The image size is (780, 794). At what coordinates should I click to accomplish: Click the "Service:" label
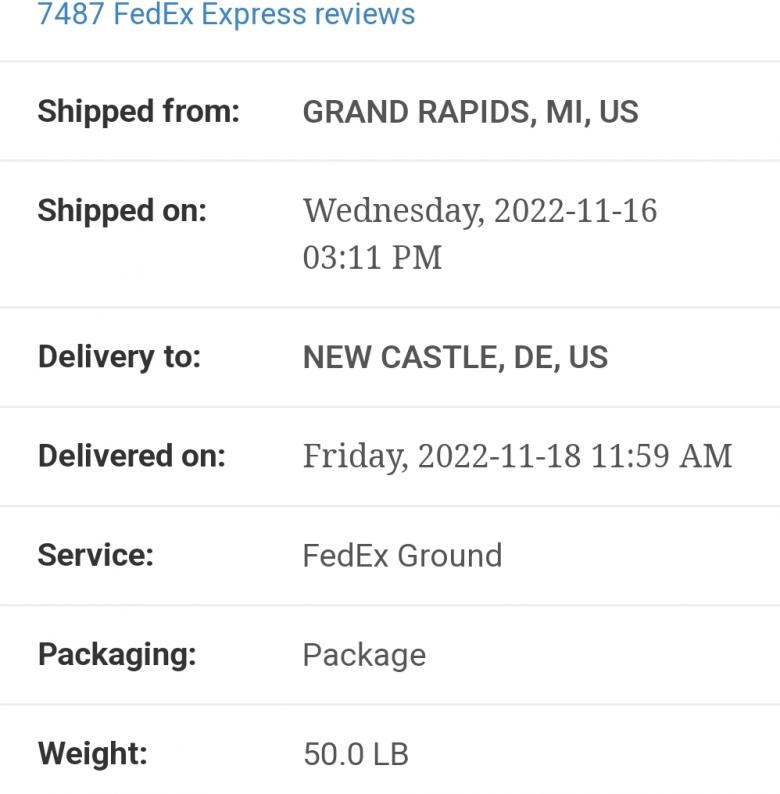point(95,555)
